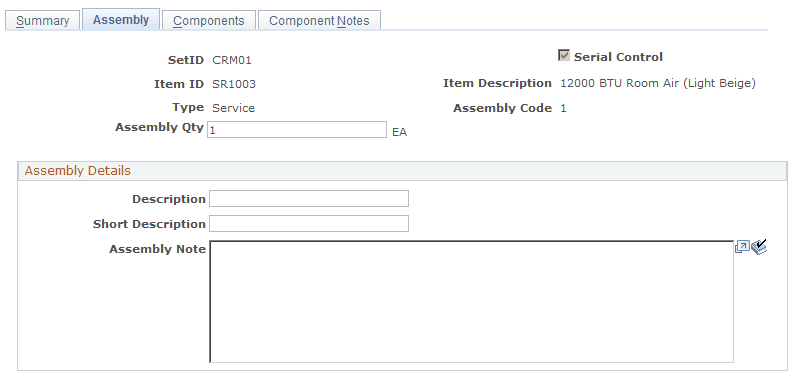Click inside the Assembly Note text area
Viewport: 799px width, 381px height.
click(471, 302)
